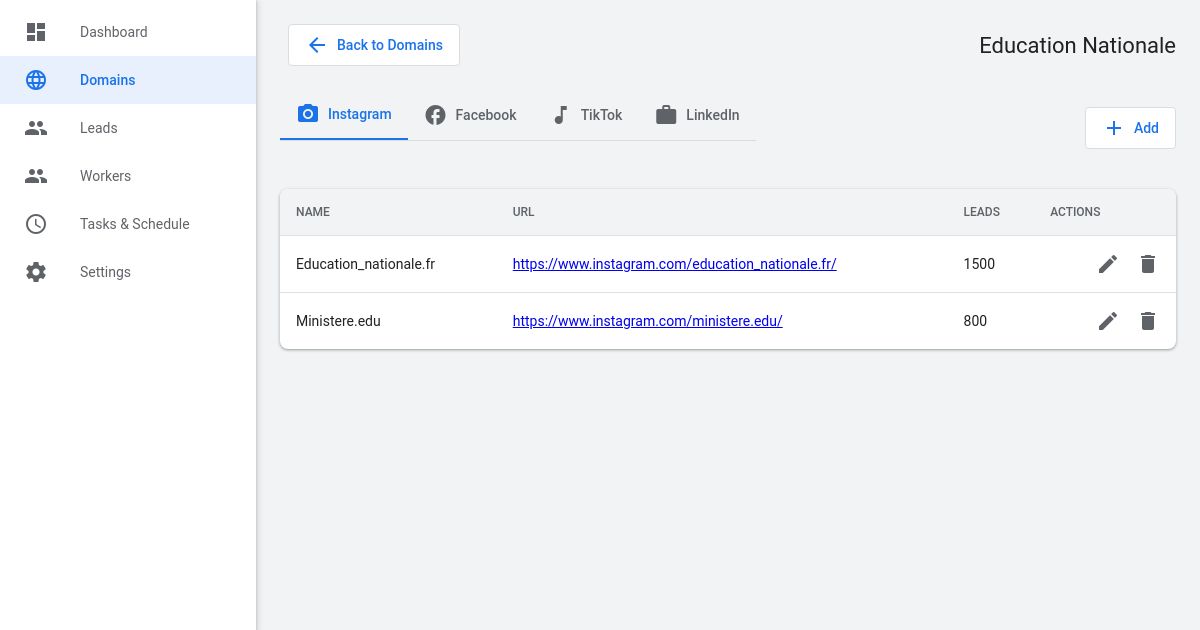The width and height of the screenshot is (1200, 630).
Task: Open Workers via sidebar icon
Action: coord(36,176)
